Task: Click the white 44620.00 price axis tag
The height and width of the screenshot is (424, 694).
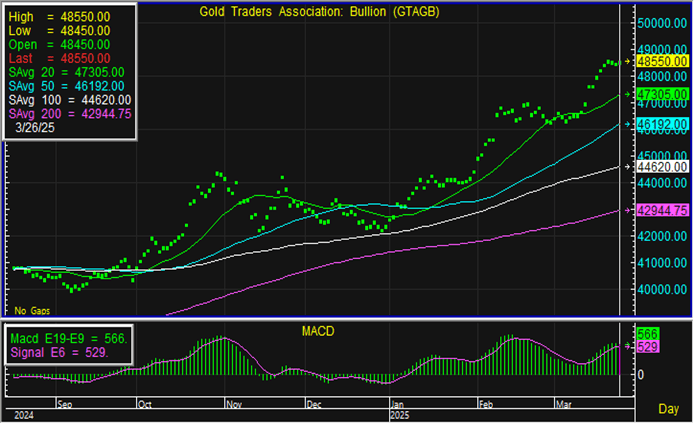Action: tap(662, 167)
